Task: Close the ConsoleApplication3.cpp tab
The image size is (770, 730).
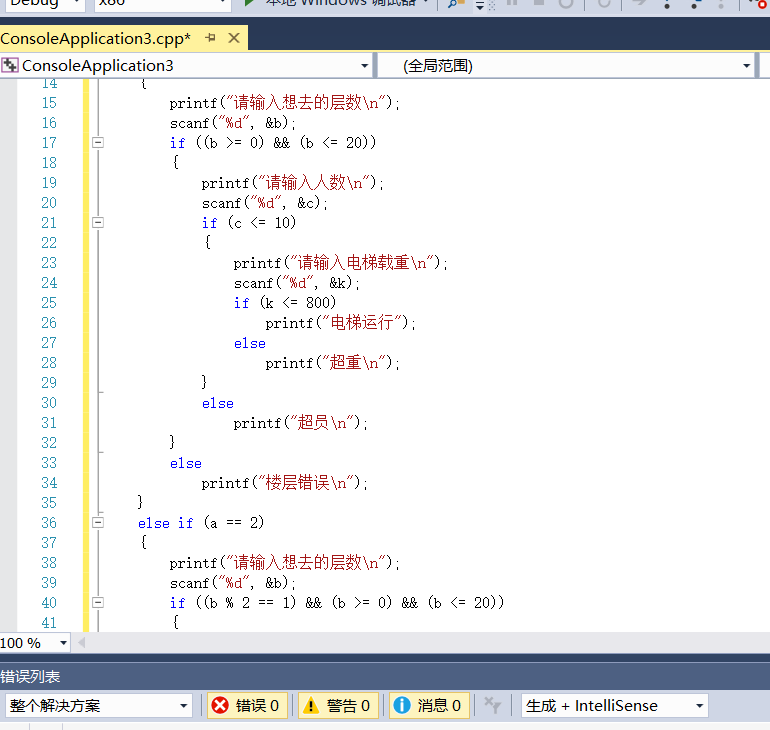Action: (234, 38)
